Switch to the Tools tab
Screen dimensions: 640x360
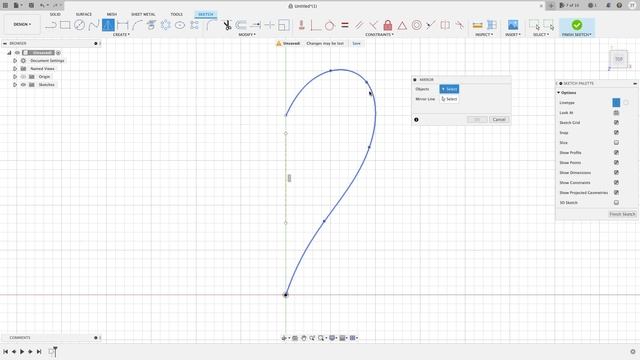[176, 14]
